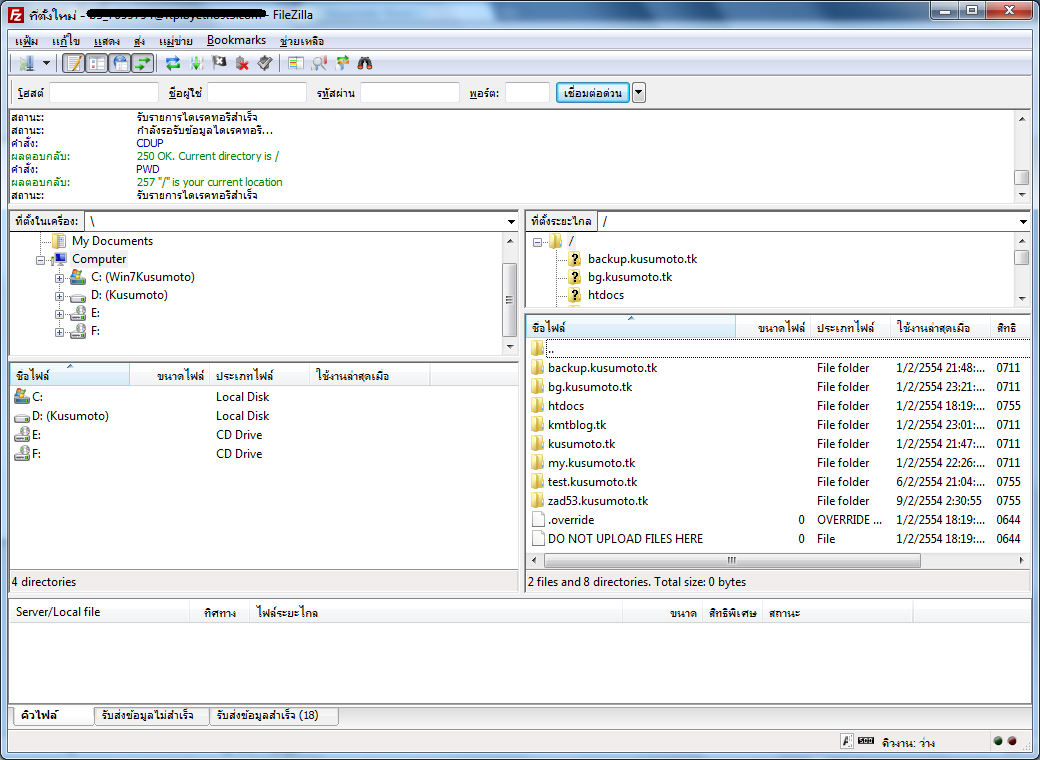Click the remote file list horizontal scrollbar
The image size is (1040, 760).
pyautogui.click(x=732, y=560)
